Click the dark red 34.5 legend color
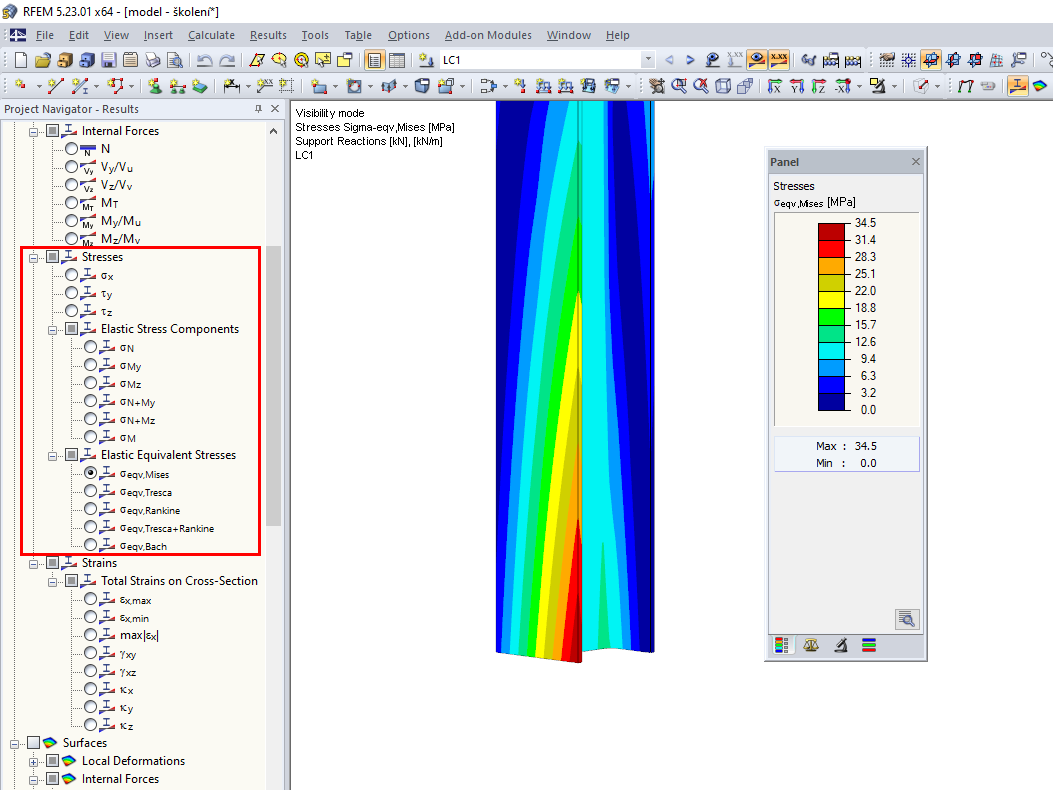The image size is (1053, 790). pos(831,231)
